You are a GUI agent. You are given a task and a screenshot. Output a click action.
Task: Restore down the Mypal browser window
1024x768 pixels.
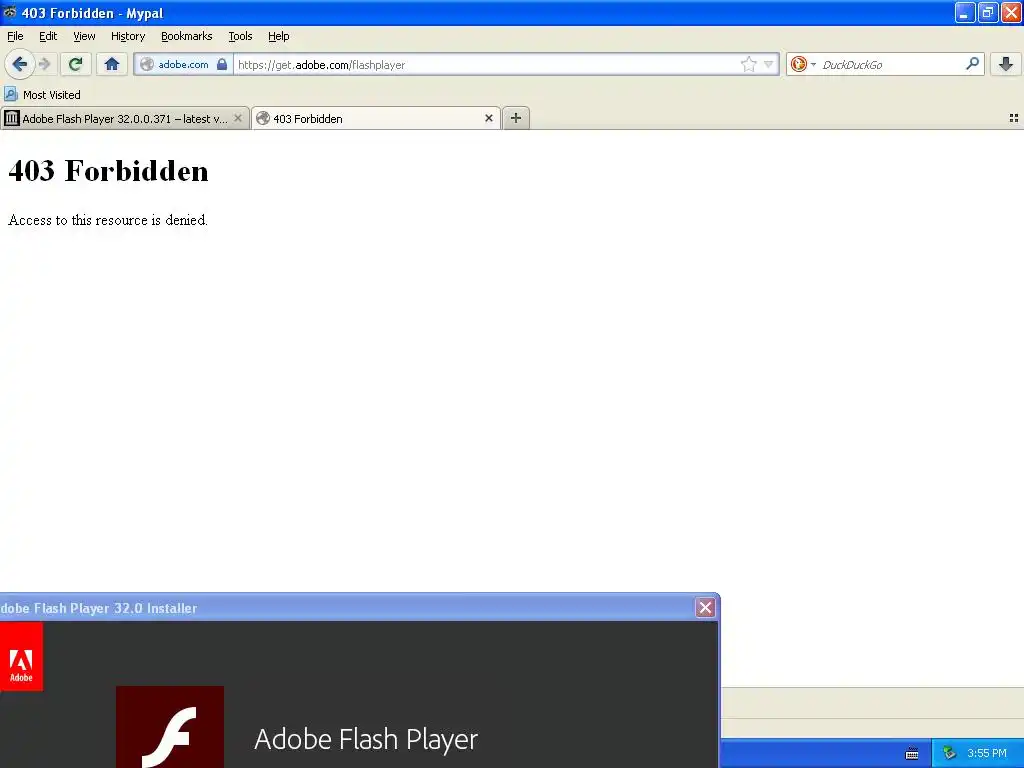coord(988,13)
